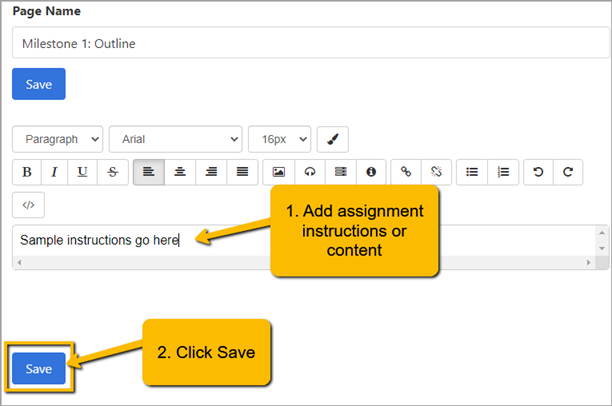The width and height of the screenshot is (612, 406).
Task: Click the editor scroll up arrow
Action: [602, 233]
